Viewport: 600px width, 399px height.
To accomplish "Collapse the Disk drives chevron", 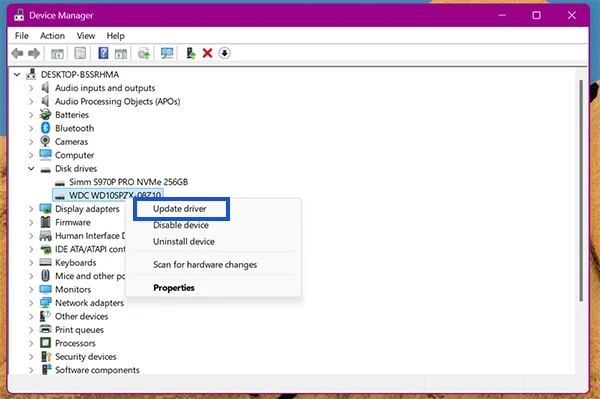I will pos(31,169).
